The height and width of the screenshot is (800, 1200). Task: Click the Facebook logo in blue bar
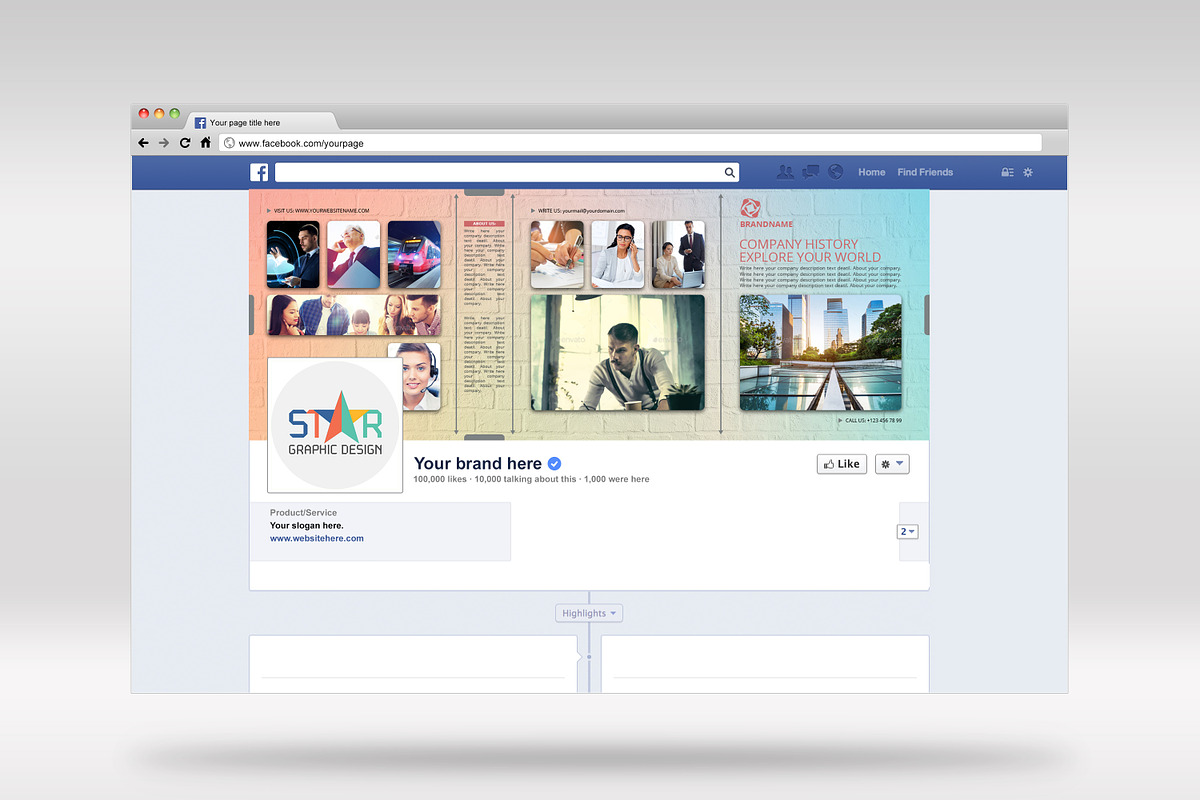tap(259, 172)
